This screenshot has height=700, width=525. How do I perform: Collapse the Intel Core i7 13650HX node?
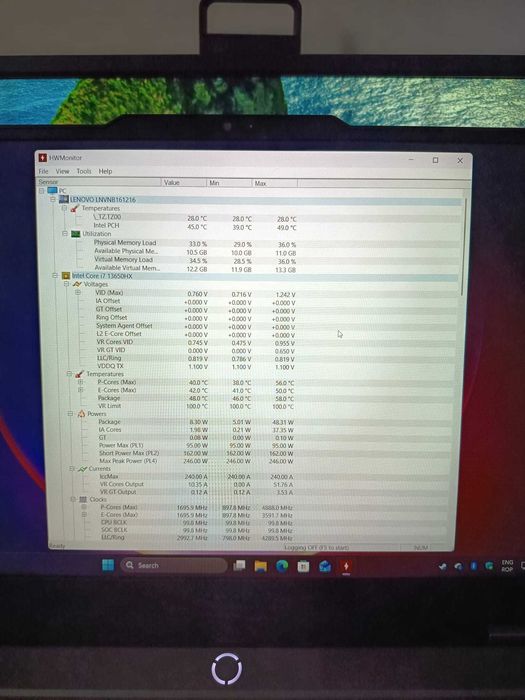pos(55,276)
